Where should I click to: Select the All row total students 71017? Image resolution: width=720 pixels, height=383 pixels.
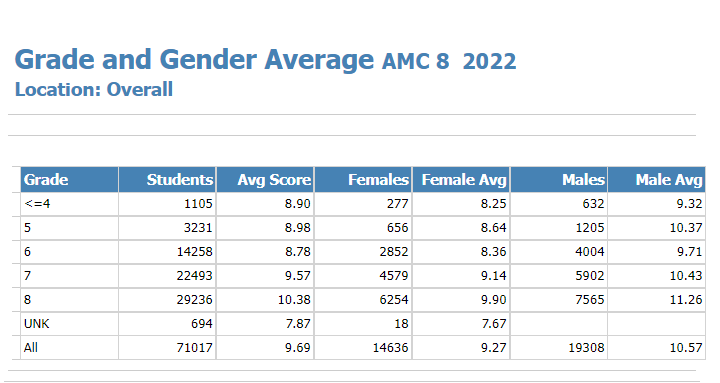coord(195,348)
